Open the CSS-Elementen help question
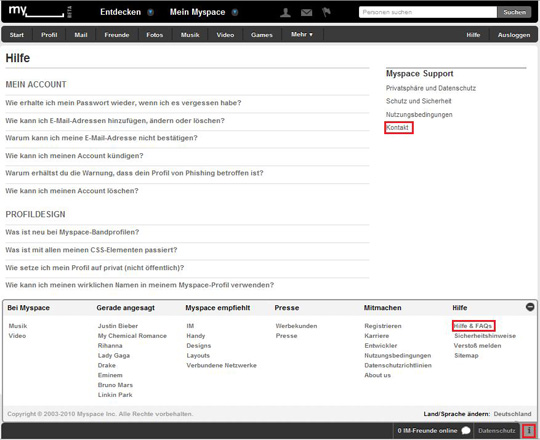This screenshot has height=440, width=540. pos(91,250)
